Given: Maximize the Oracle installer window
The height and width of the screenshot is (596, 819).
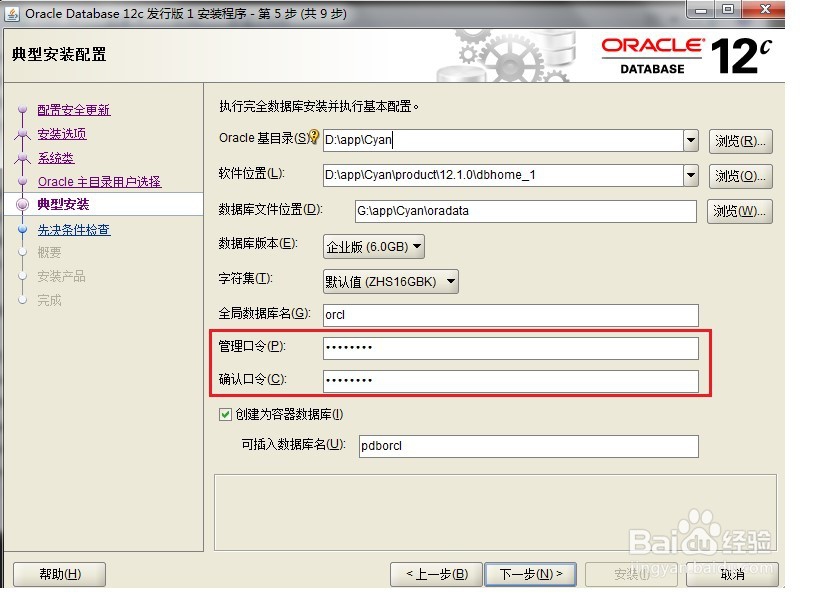Looking at the screenshot, I should (728, 9).
